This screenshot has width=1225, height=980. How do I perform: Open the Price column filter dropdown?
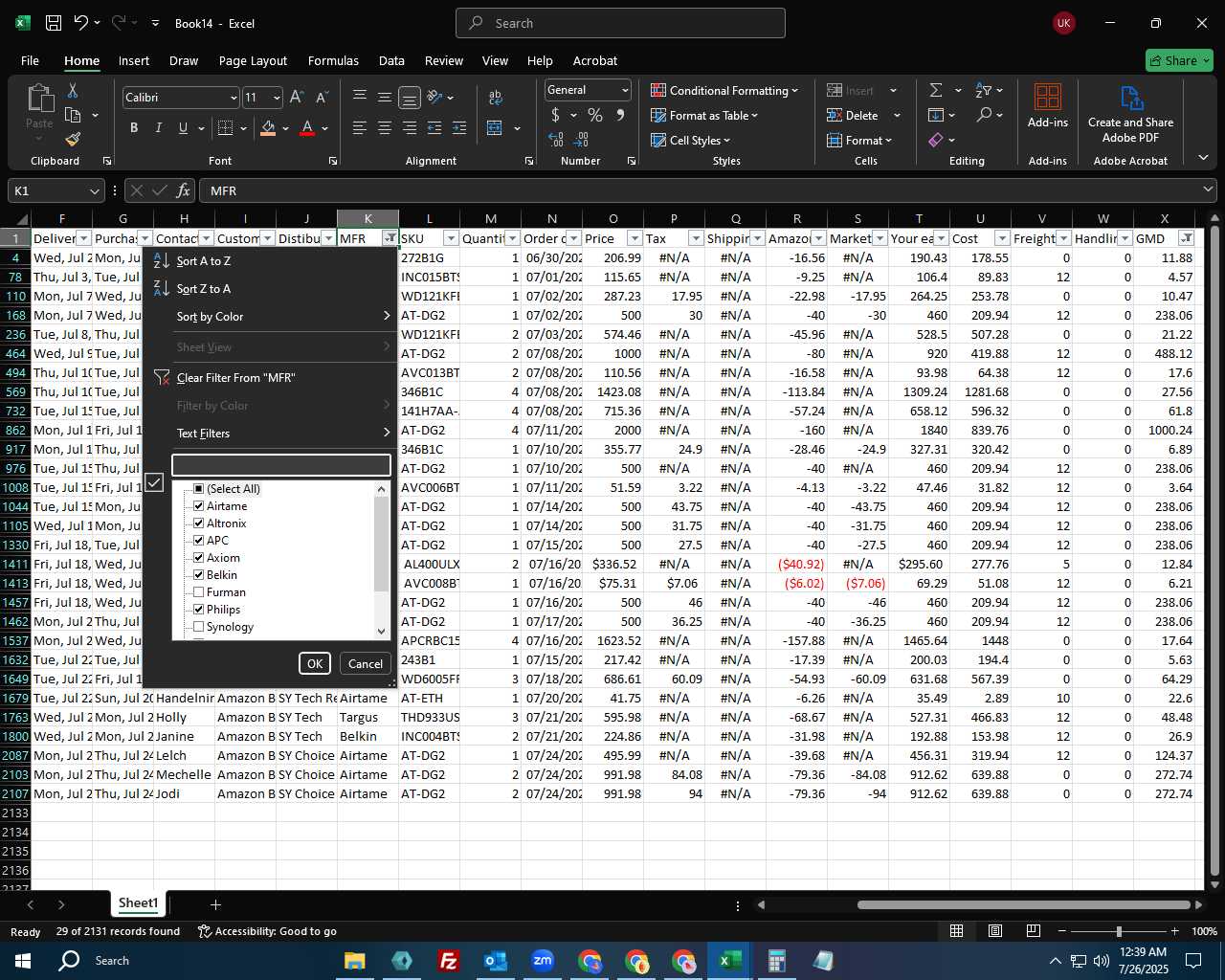pyautogui.click(x=635, y=238)
